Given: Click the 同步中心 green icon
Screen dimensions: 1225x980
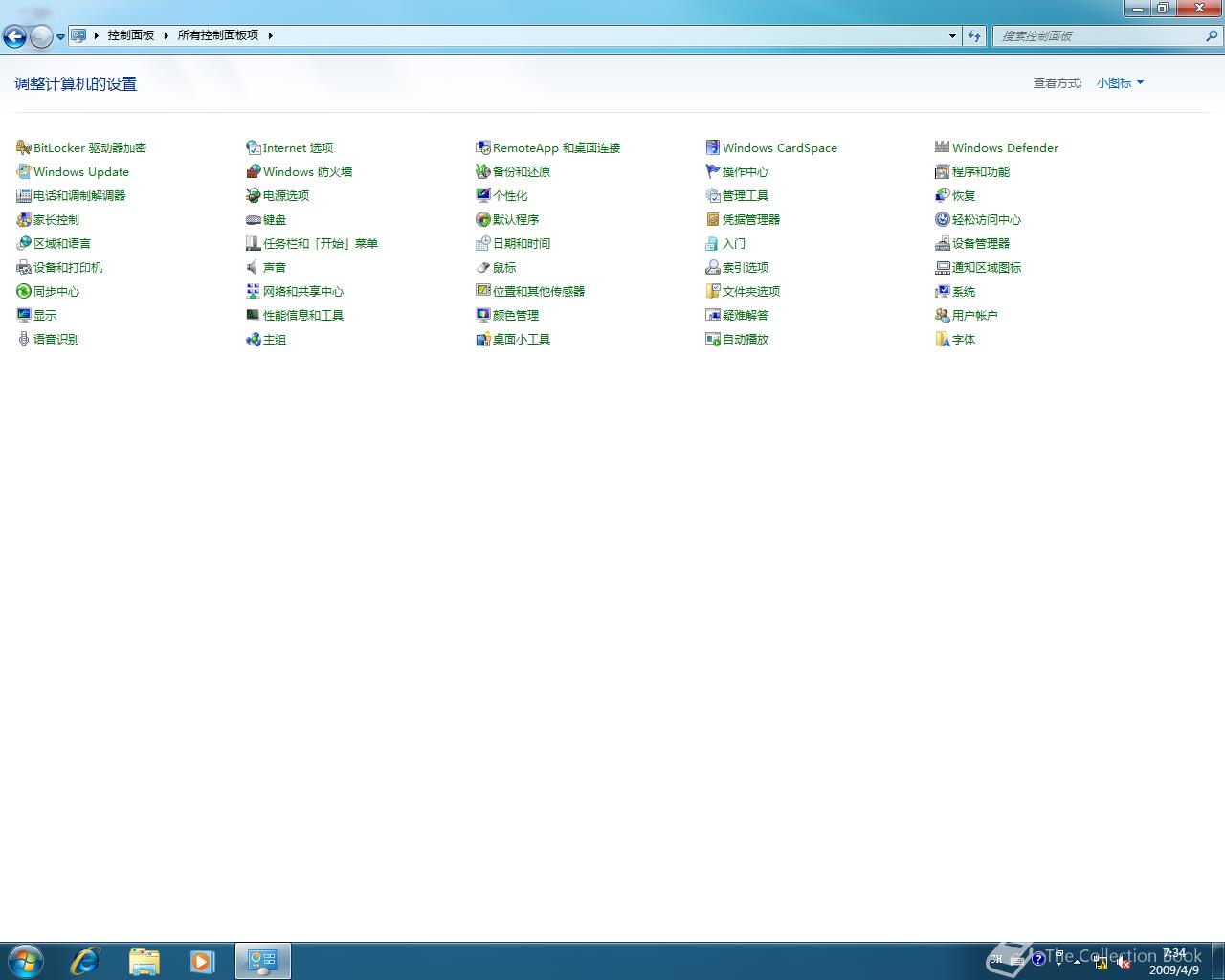Looking at the screenshot, I should [x=24, y=291].
